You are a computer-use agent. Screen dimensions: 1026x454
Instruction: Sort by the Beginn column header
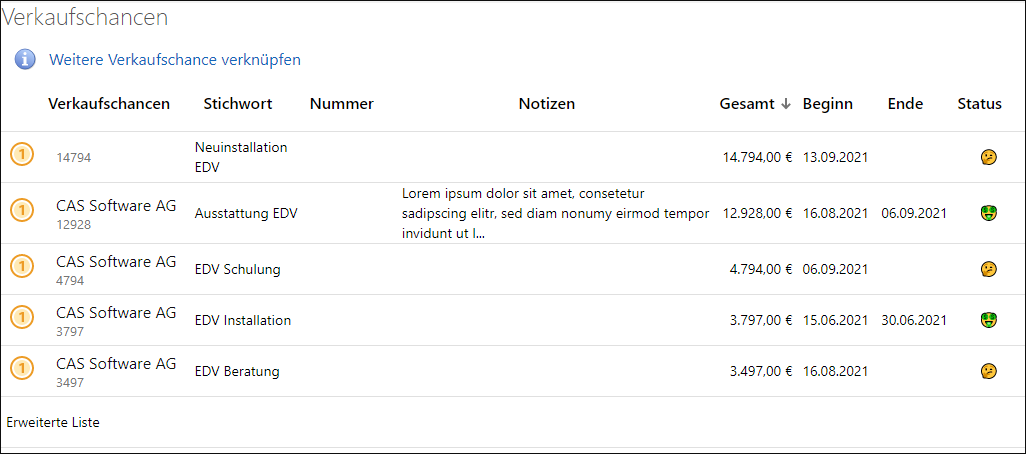(827, 104)
